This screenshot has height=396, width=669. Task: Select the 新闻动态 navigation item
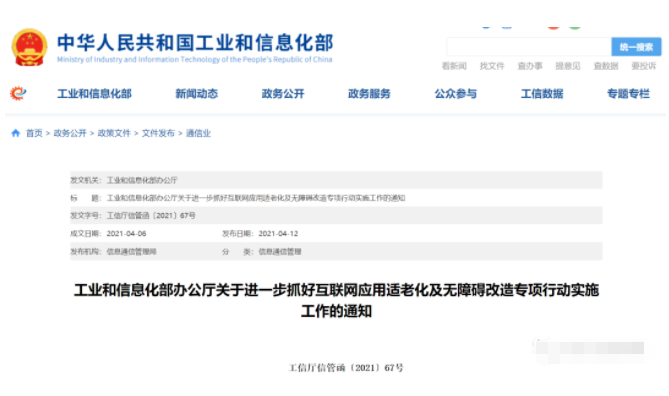coord(197,93)
